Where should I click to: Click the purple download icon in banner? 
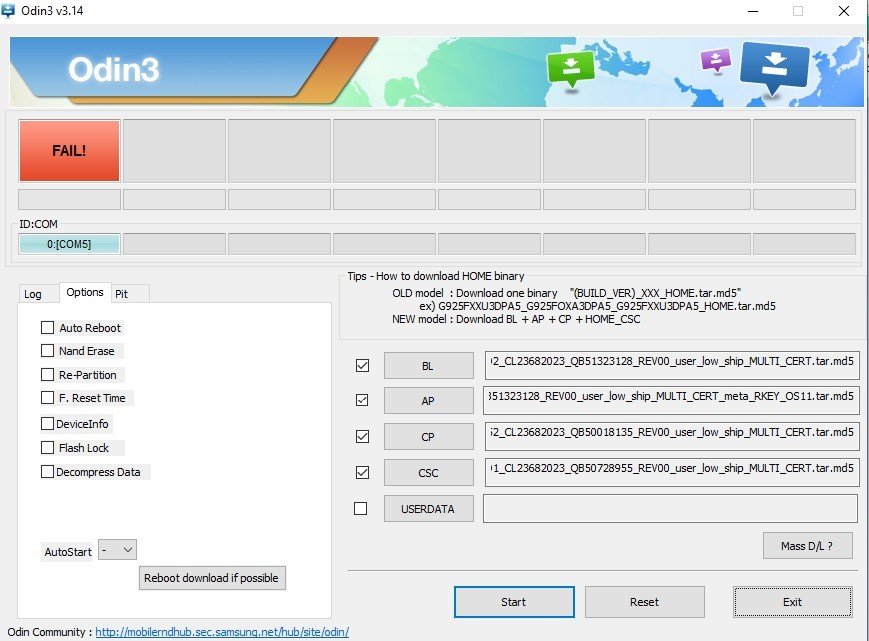(x=716, y=60)
